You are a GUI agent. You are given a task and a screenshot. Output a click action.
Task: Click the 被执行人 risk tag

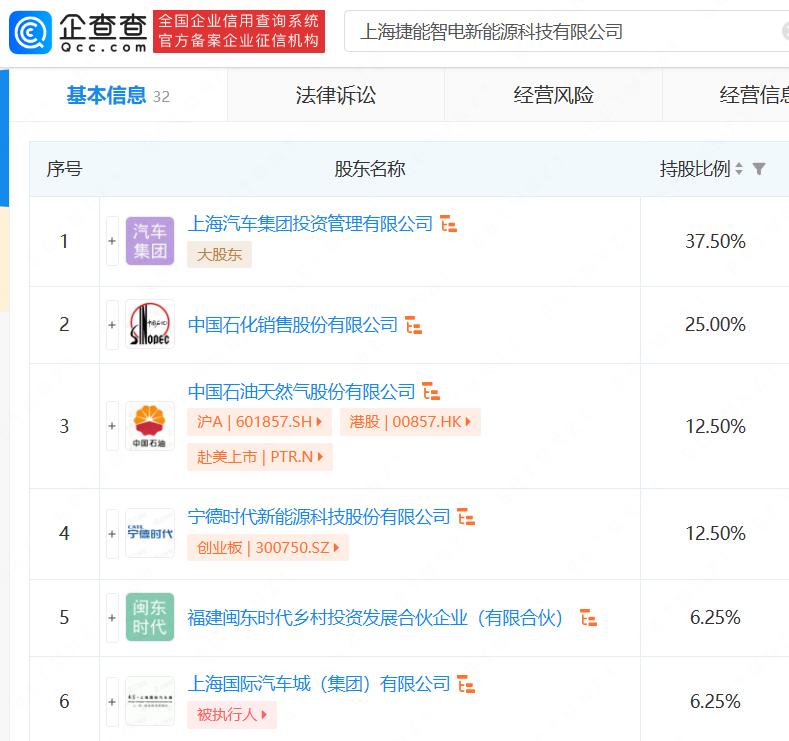point(232,714)
